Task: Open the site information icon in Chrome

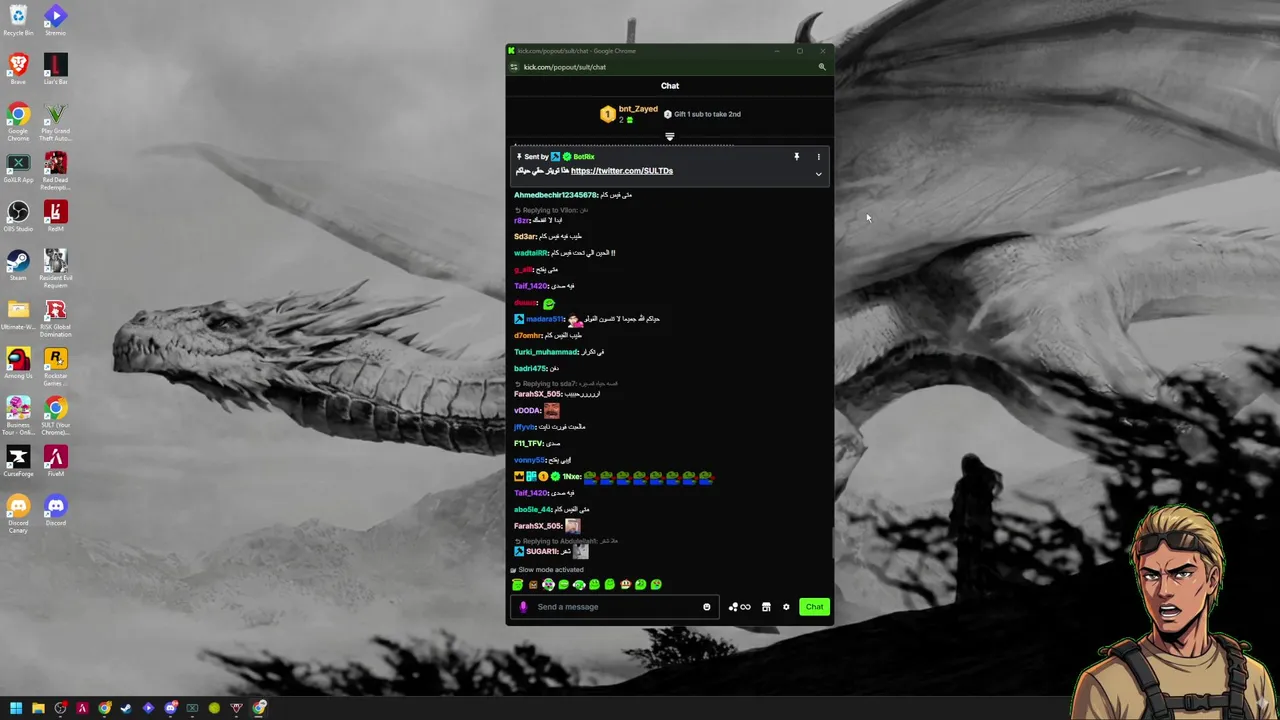Action: pyautogui.click(x=514, y=67)
